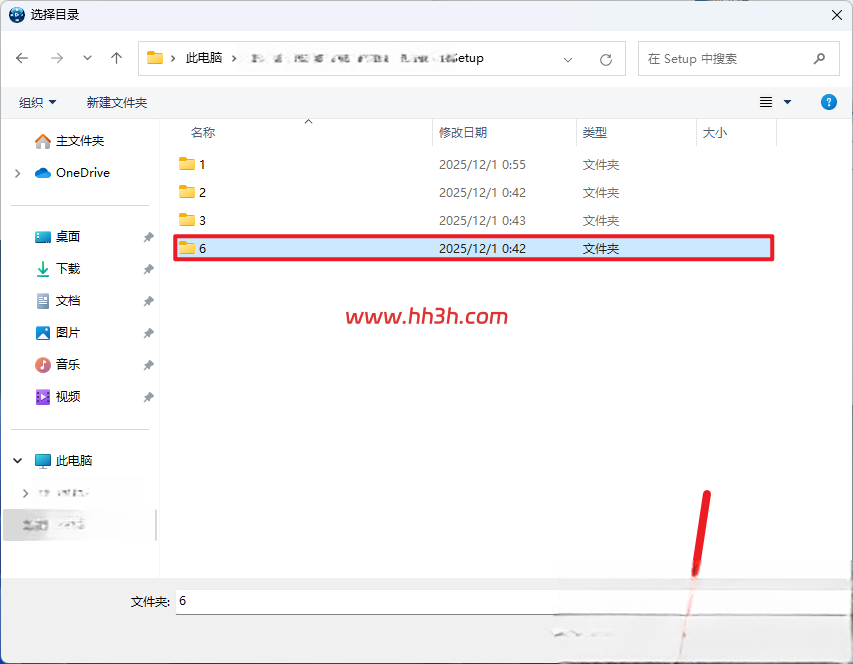853x664 pixels.
Task: Open recent locations dropdown chevron
Action: pyautogui.click(x=87, y=58)
